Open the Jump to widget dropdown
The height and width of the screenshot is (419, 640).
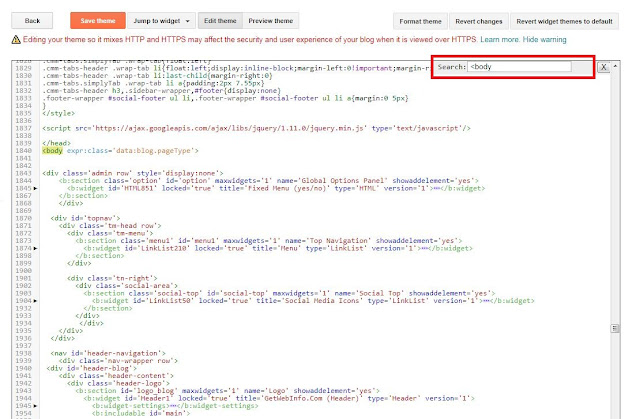[x=161, y=21]
